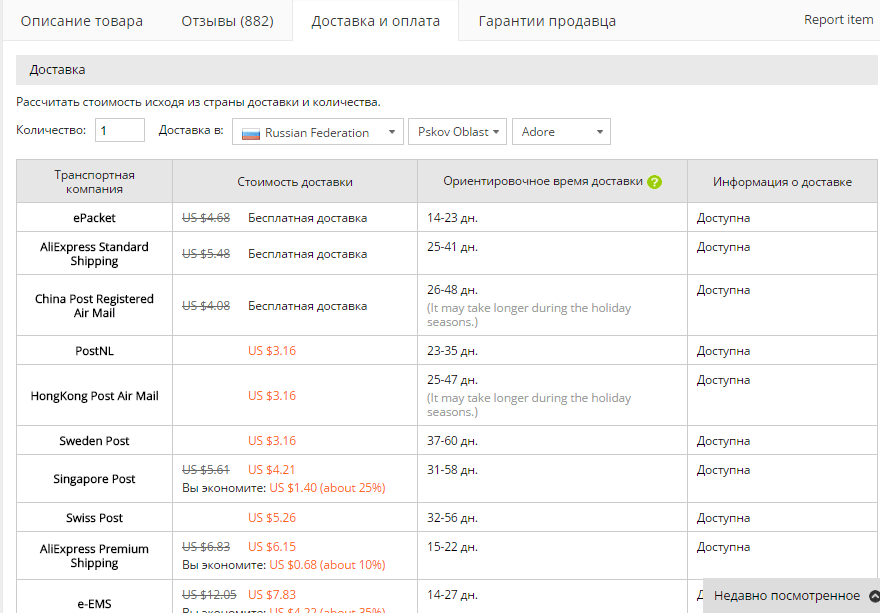Image resolution: width=880 pixels, height=613 pixels.
Task: Select China Post Registered Air Mail
Action: pos(95,306)
